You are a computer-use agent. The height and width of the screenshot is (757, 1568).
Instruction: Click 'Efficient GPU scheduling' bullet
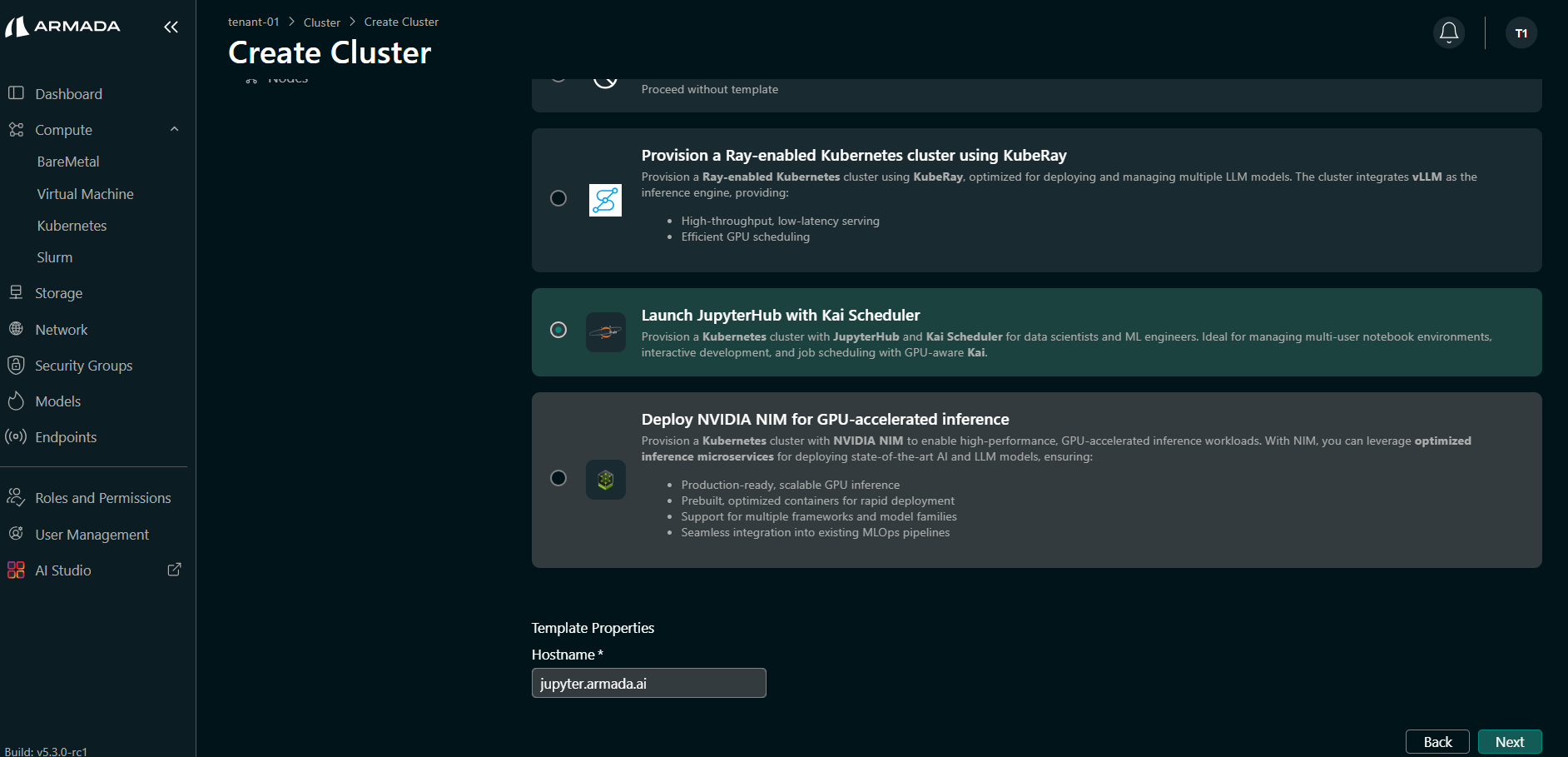click(x=745, y=237)
